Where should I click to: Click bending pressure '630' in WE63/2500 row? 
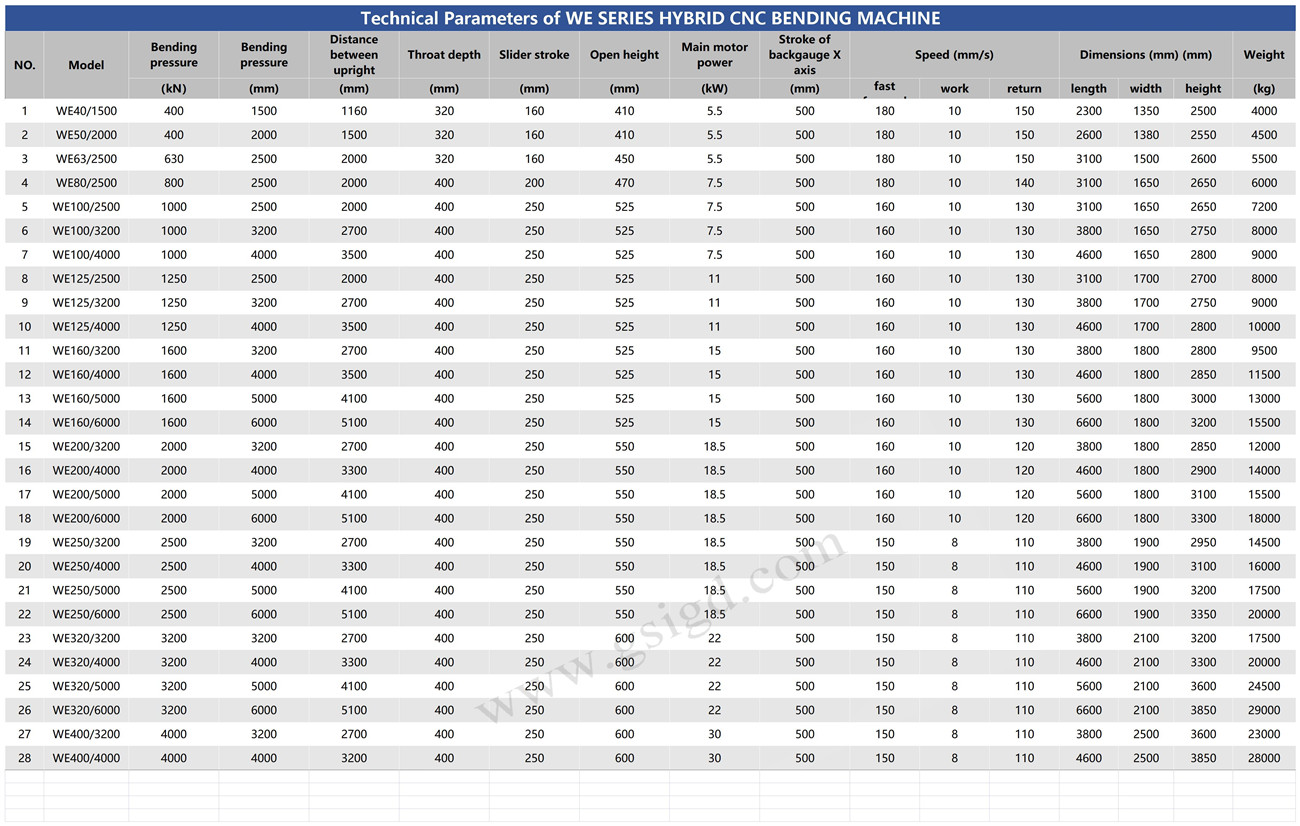coord(174,159)
